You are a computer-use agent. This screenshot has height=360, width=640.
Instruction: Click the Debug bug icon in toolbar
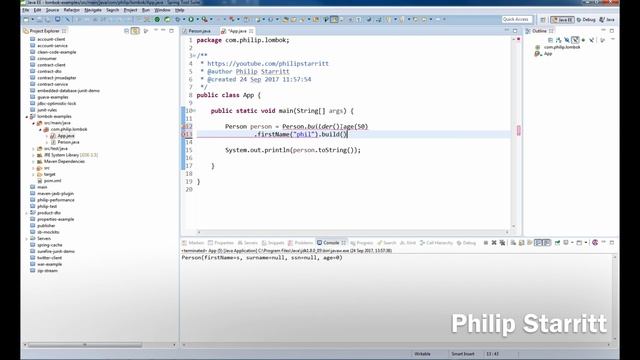(178, 19)
